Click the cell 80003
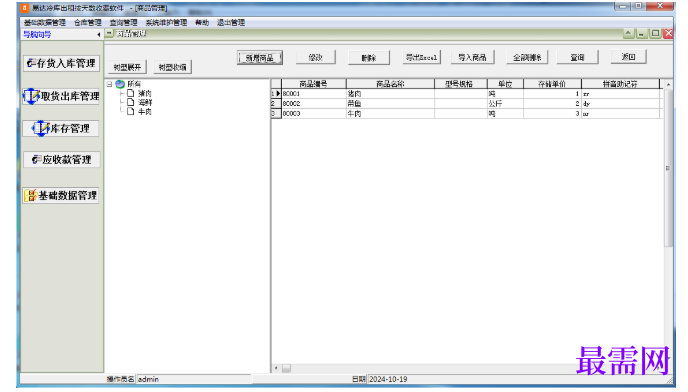 click(314, 113)
